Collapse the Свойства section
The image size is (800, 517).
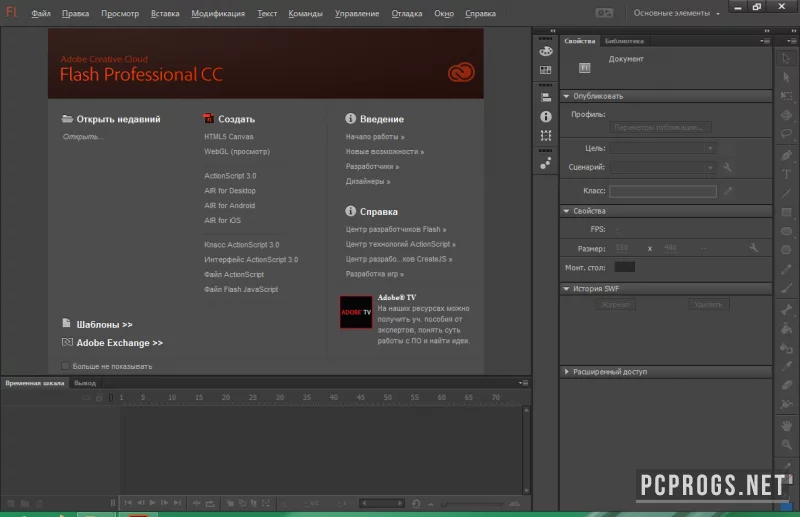(x=566, y=211)
